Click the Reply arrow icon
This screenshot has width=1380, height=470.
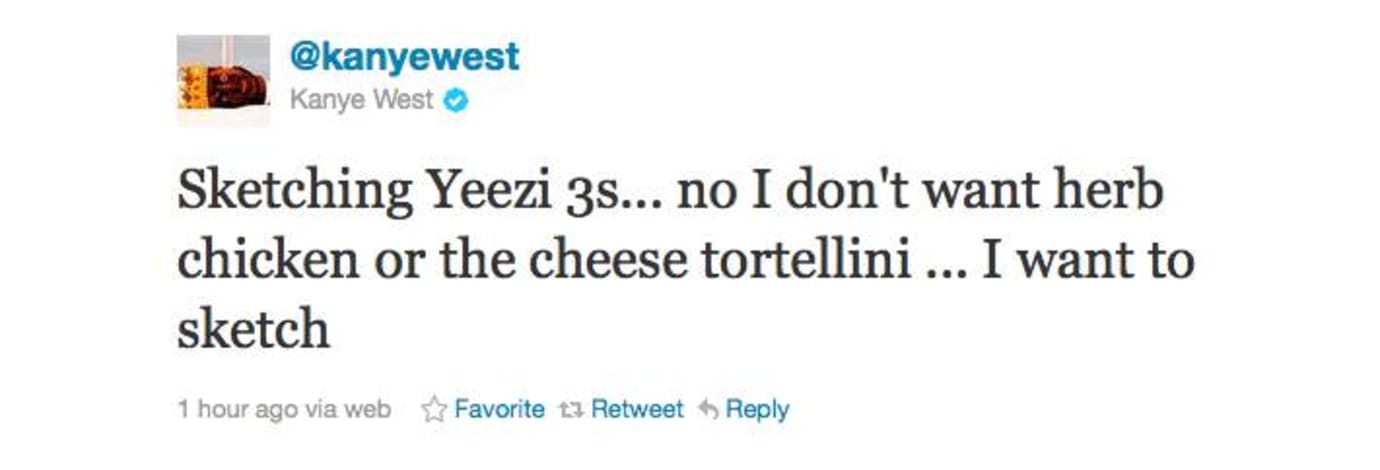[708, 410]
